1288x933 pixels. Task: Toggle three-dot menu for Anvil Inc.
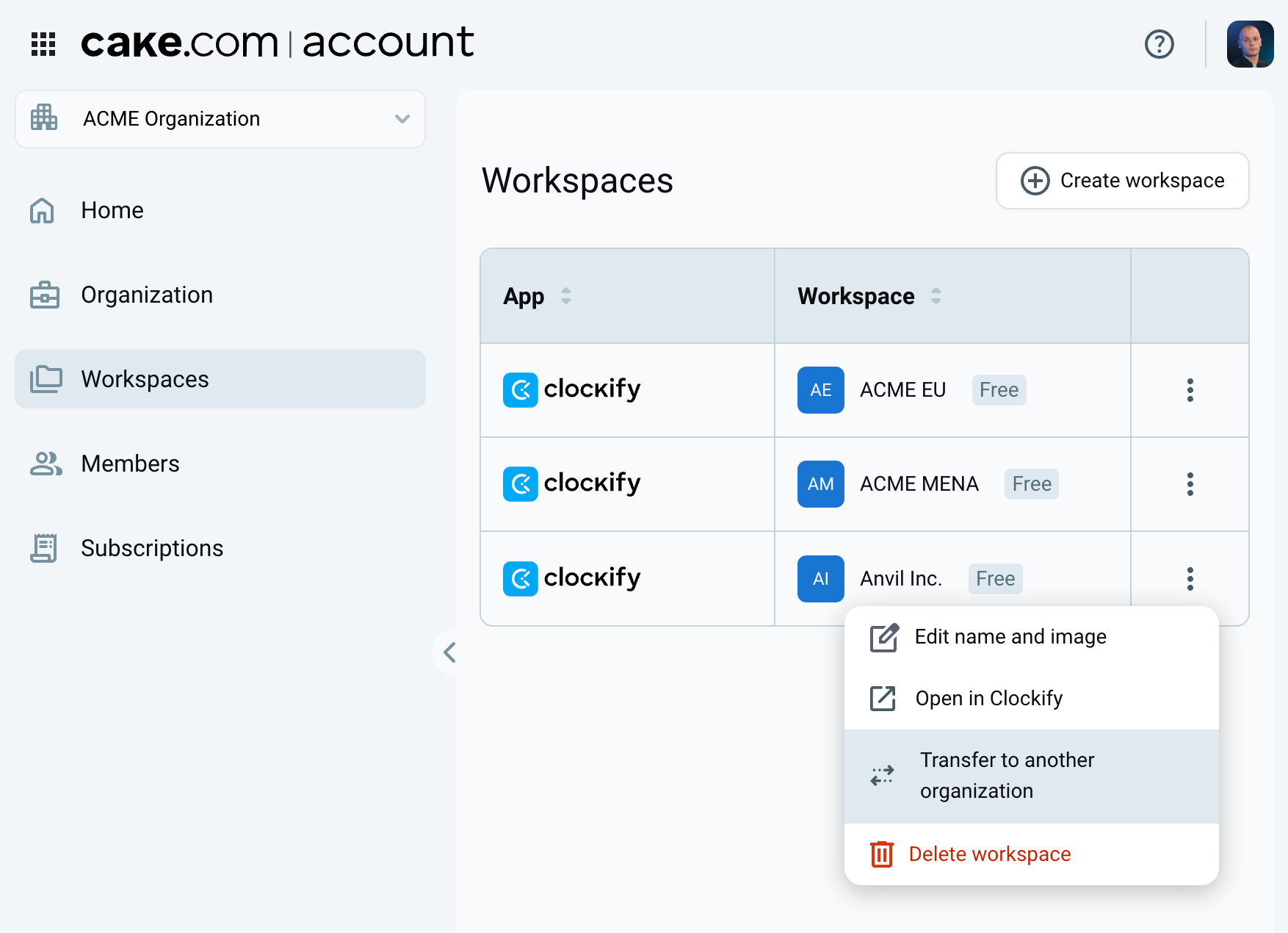(1190, 579)
